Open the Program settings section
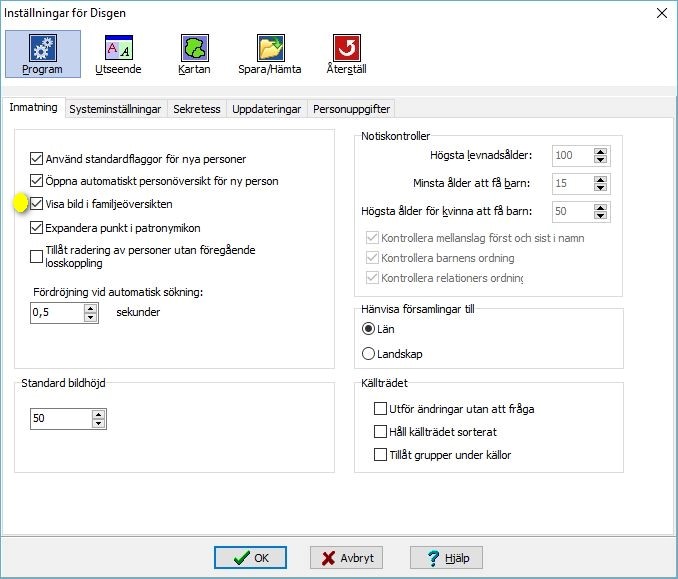Viewport: 678px width, 579px height. [x=42, y=54]
